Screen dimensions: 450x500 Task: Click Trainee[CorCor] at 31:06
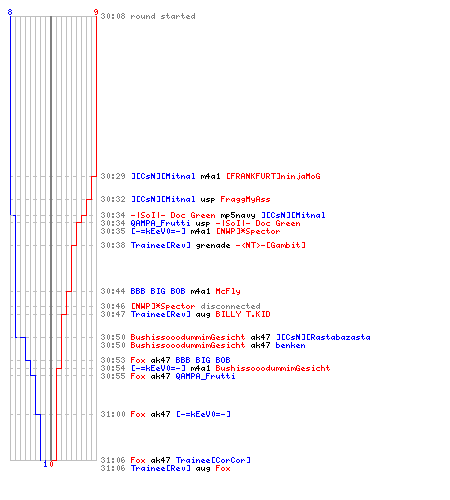click(x=213, y=460)
